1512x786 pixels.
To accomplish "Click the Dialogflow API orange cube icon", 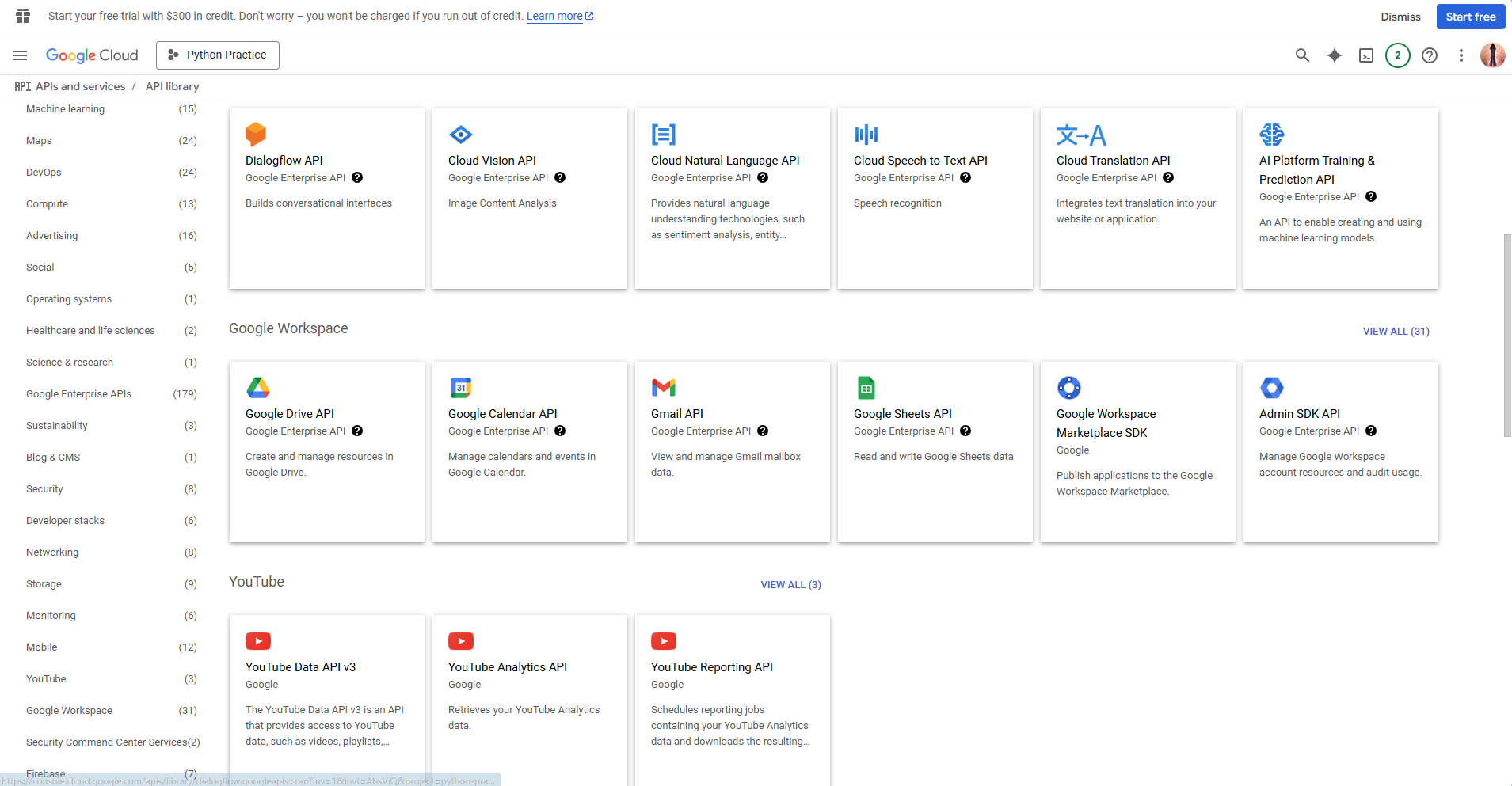I will click(256, 135).
